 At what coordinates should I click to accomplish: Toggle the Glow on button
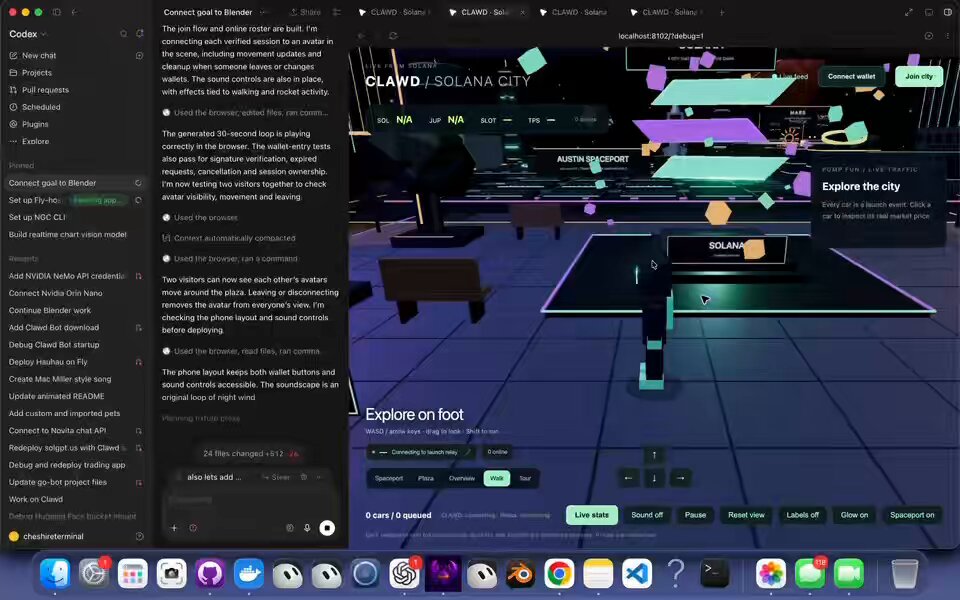pos(854,515)
